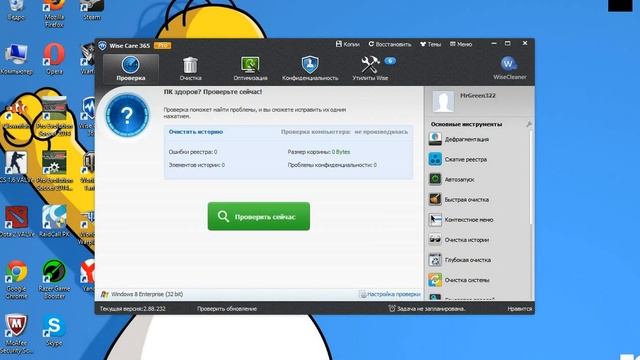Maximize the Wise Care 365 window
The width and height of the screenshot is (640, 360).
[x=508, y=43]
